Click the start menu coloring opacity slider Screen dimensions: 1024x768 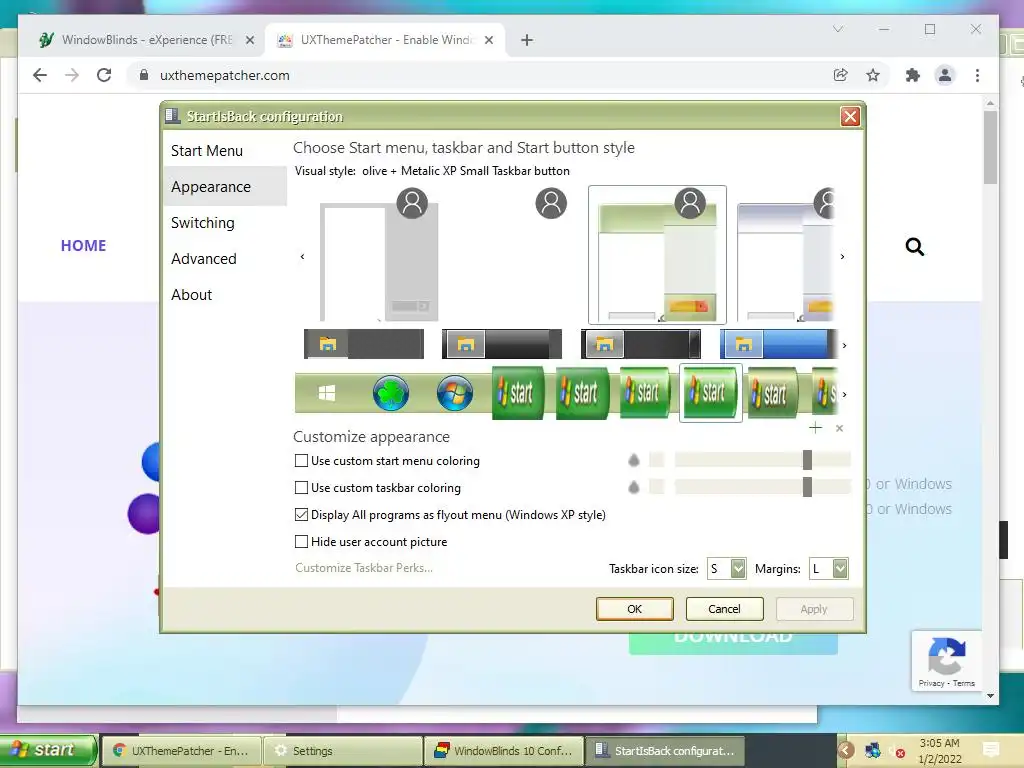763,460
